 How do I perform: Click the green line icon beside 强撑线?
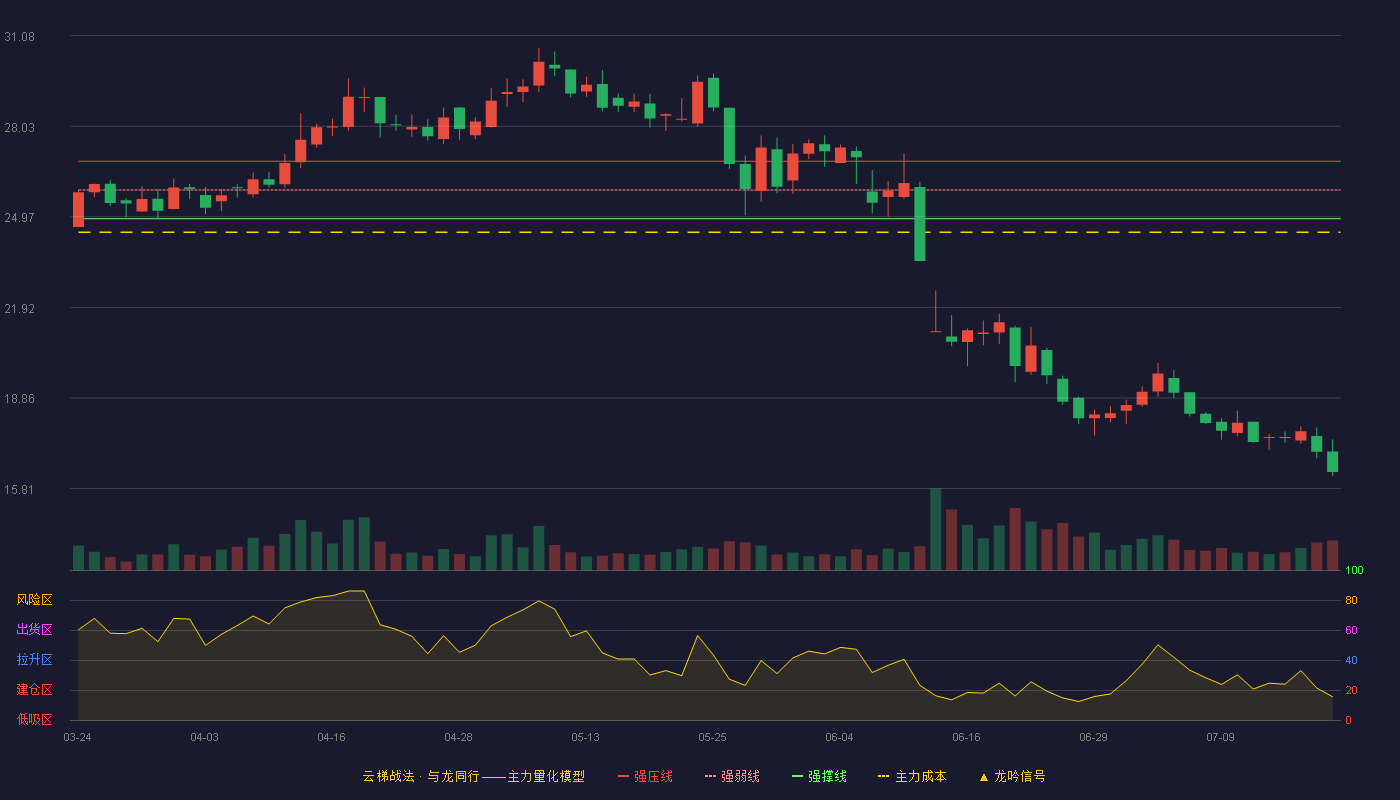coord(797,777)
